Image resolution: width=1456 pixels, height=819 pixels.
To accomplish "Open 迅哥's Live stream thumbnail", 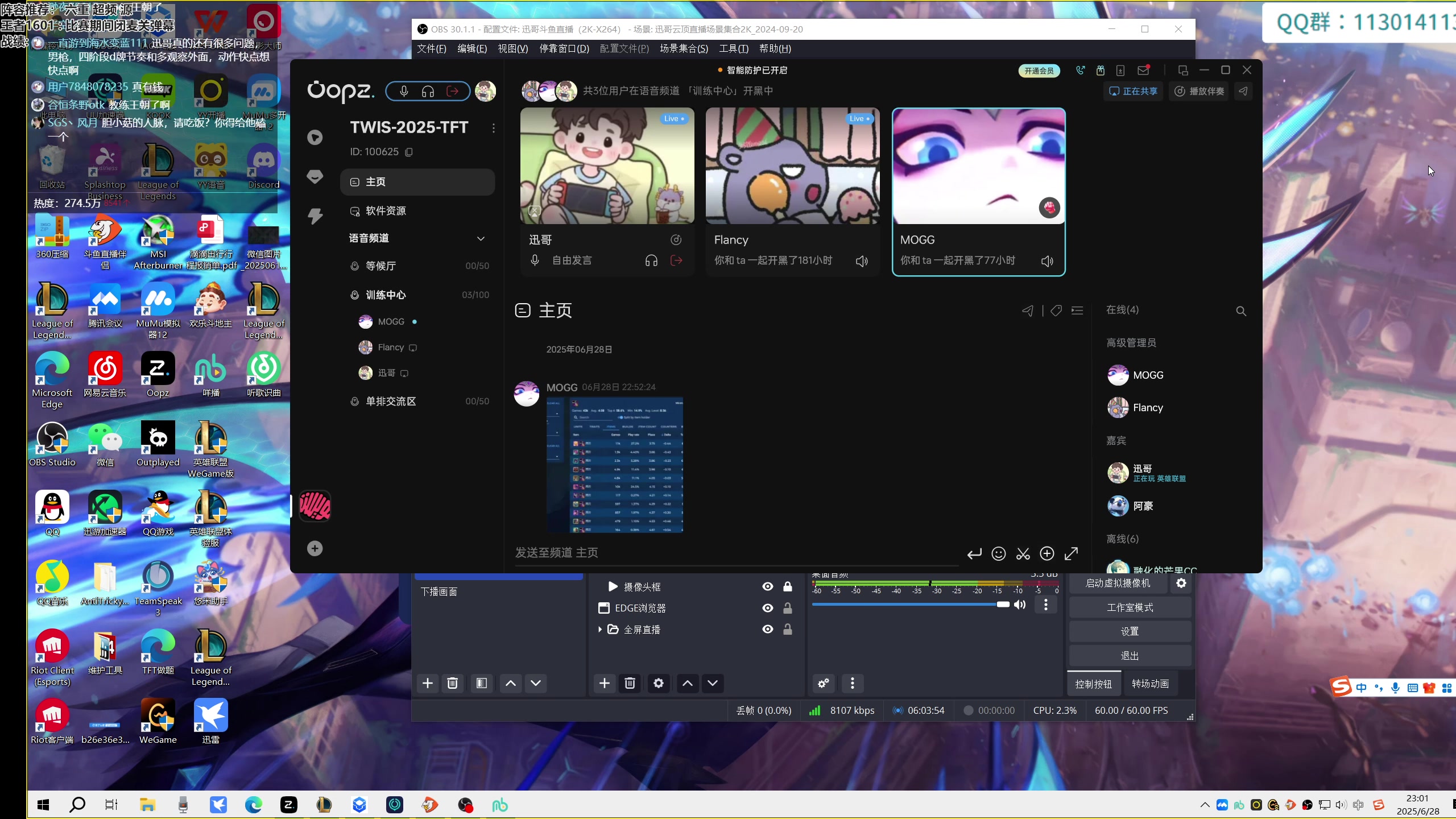I will (x=607, y=166).
